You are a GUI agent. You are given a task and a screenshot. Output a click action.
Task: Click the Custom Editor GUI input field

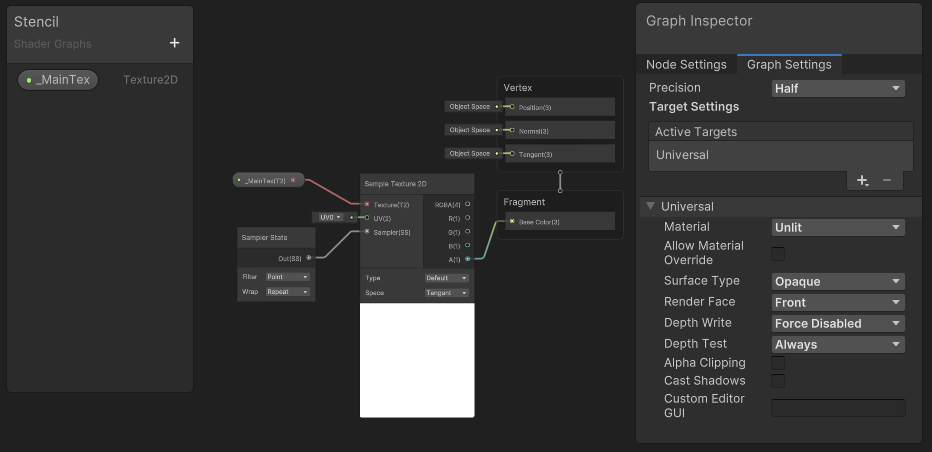(x=838, y=408)
